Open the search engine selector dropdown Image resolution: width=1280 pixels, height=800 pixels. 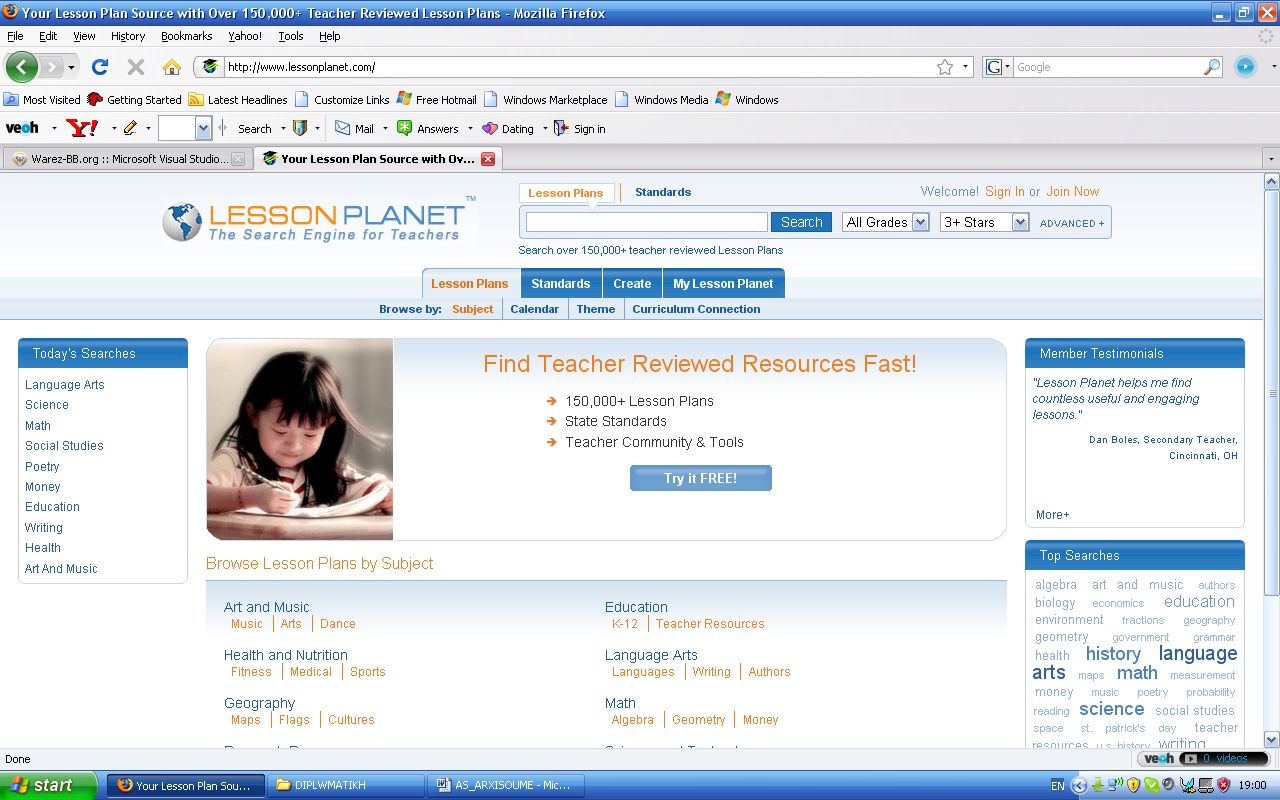997,67
